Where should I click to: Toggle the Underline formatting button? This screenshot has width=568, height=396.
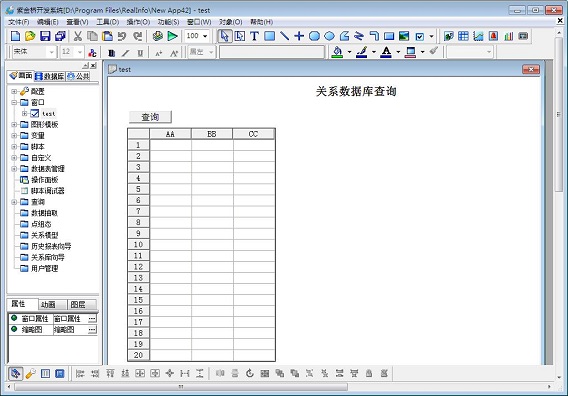coord(140,53)
